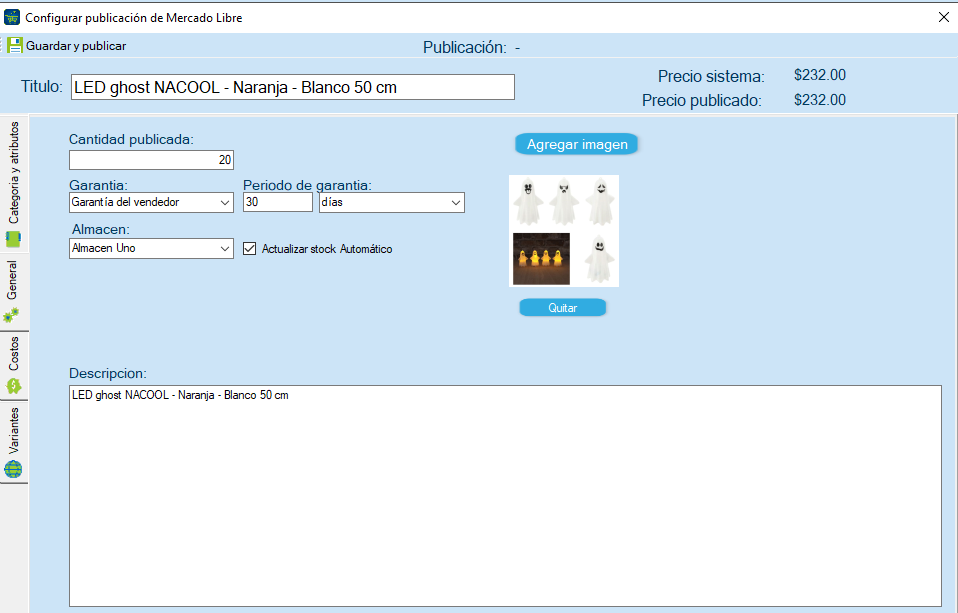Focus the Cantidad publicada field
The height and width of the screenshot is (613, 958).
point(152,160)
